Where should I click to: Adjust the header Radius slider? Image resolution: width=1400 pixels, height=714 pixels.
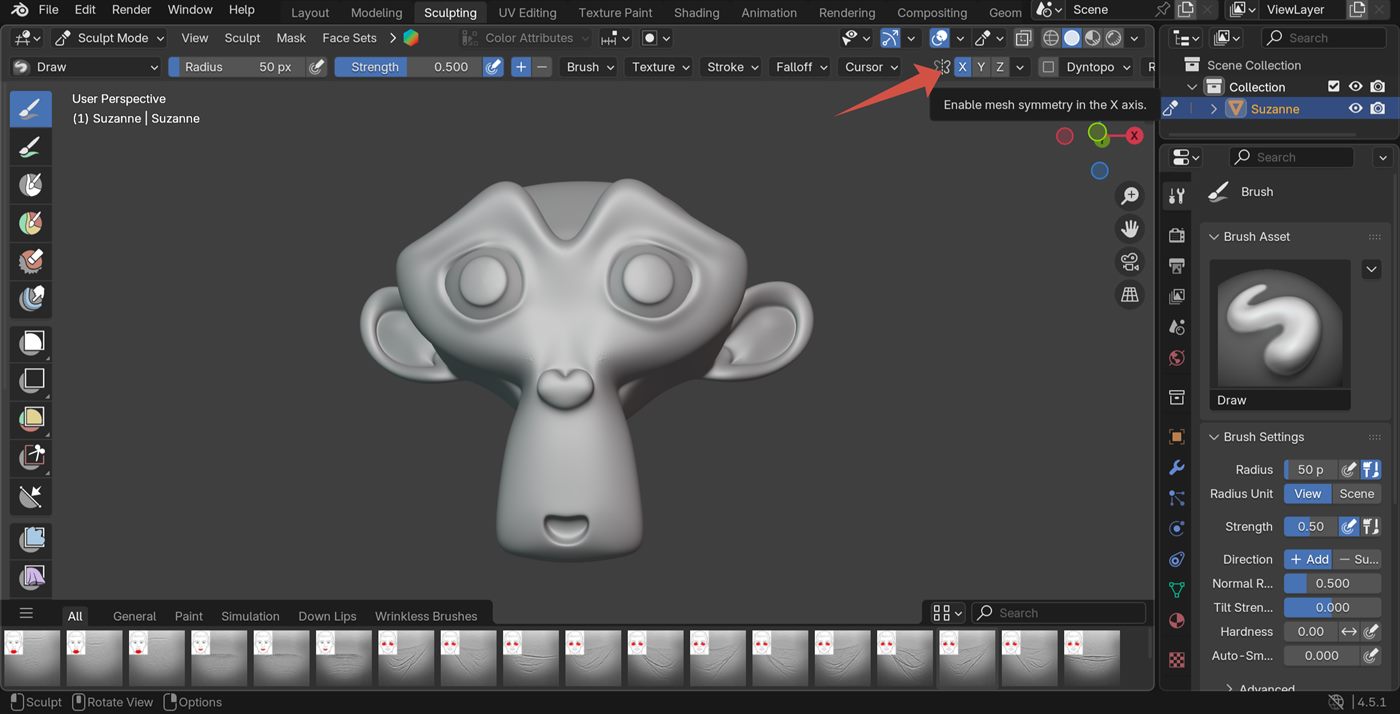tap(236, 67)
